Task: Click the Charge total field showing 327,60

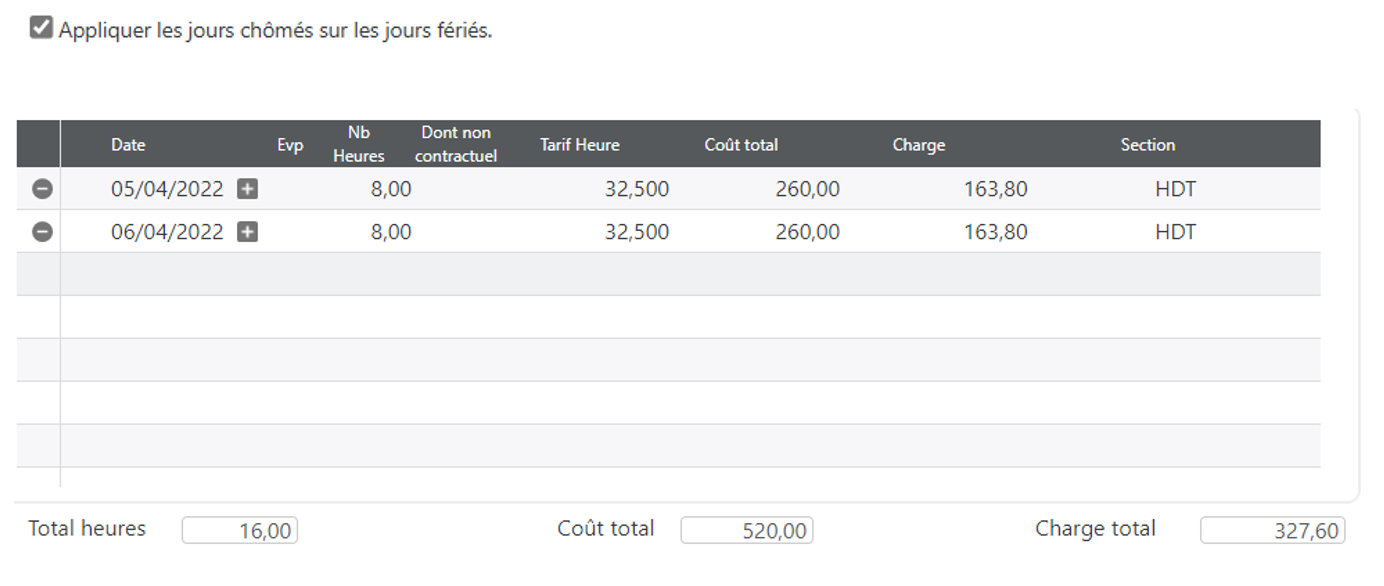Action: [x=1272, y=530]
